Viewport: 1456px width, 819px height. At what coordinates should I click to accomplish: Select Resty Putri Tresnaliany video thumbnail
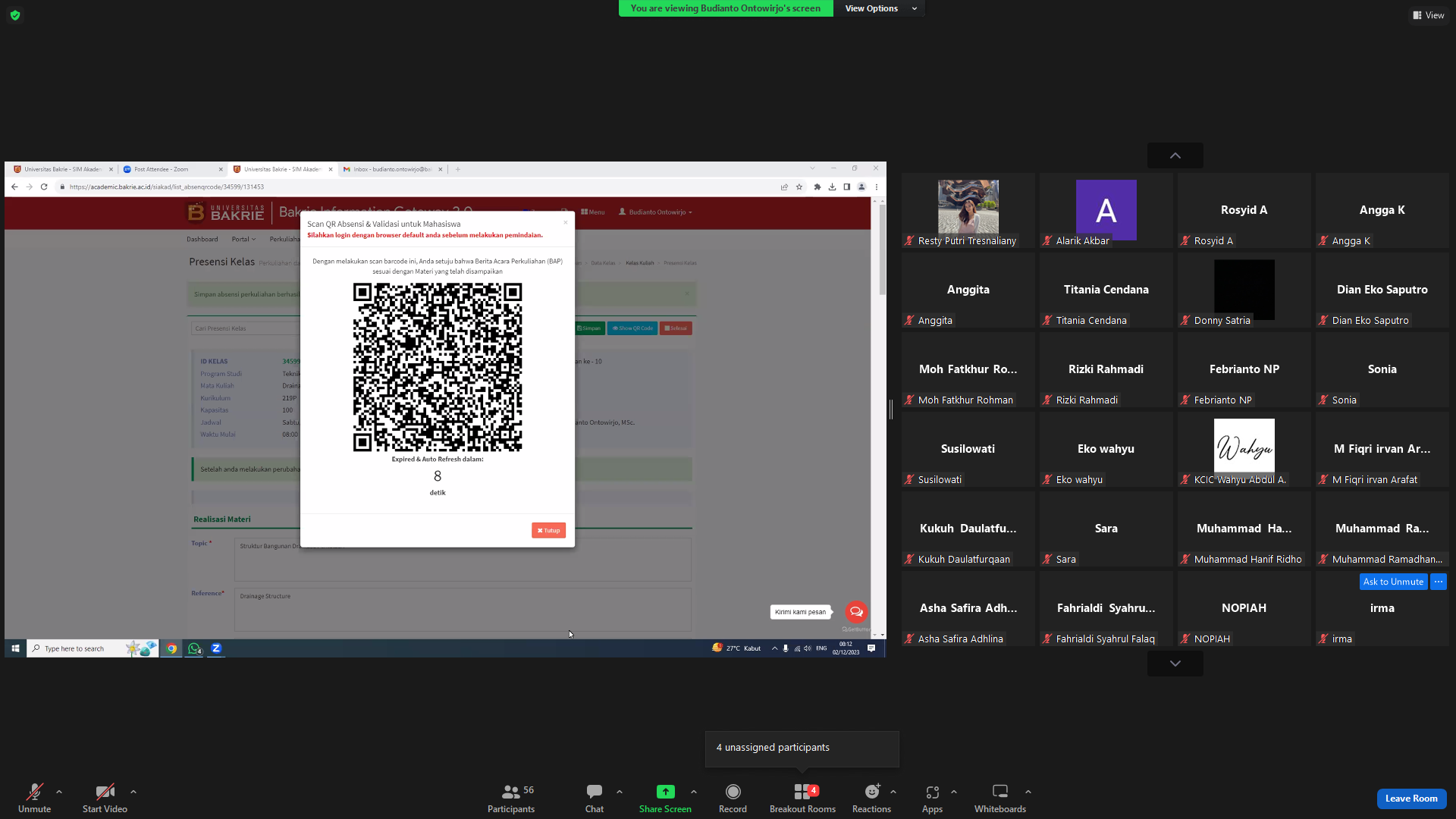point(968,210)
